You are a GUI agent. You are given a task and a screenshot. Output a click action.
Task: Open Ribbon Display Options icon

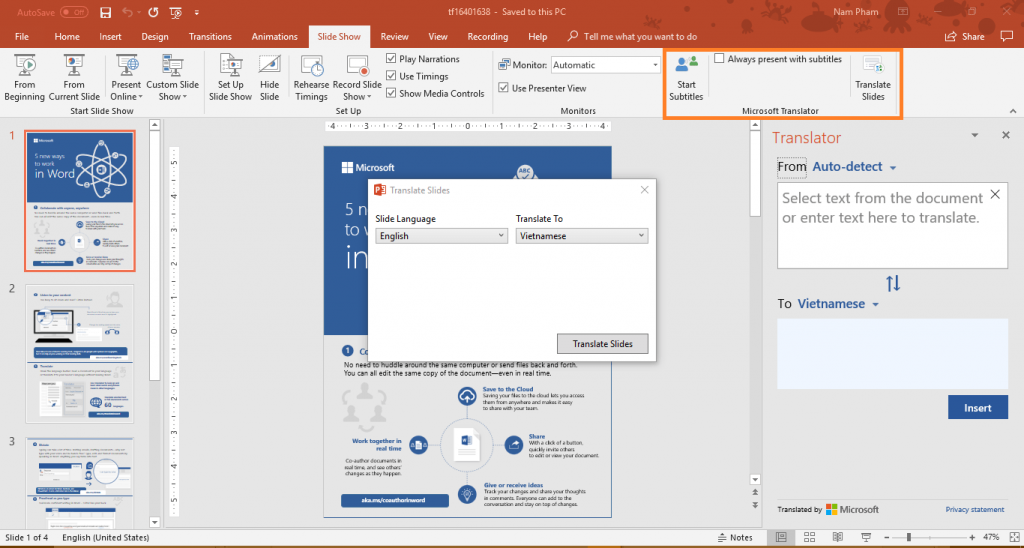point(903,12)
